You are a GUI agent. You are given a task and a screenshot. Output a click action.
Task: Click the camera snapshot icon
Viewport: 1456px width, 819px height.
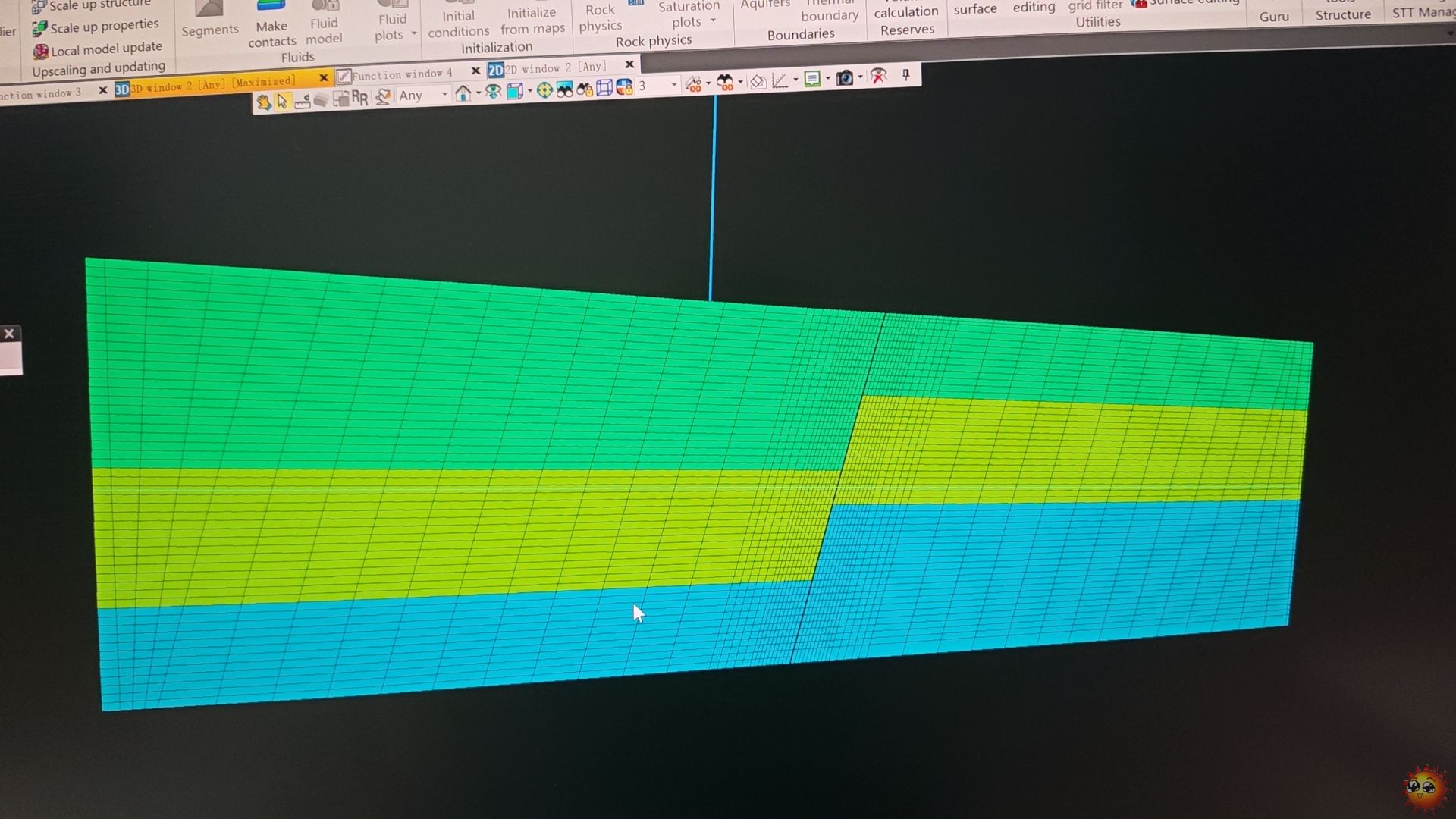[844, 78]
